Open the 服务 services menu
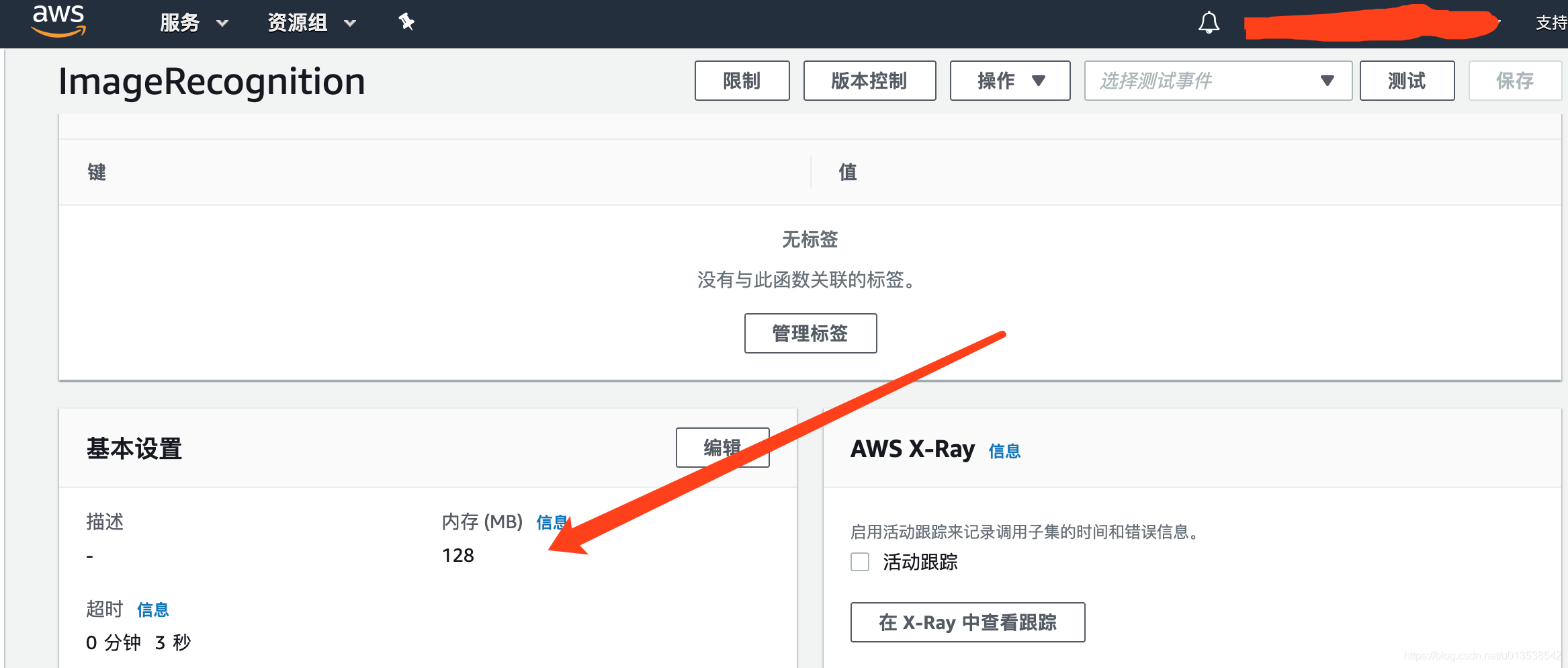This screenshot has width=1568, height=668. pyautogui.click(x=194, y=23)
